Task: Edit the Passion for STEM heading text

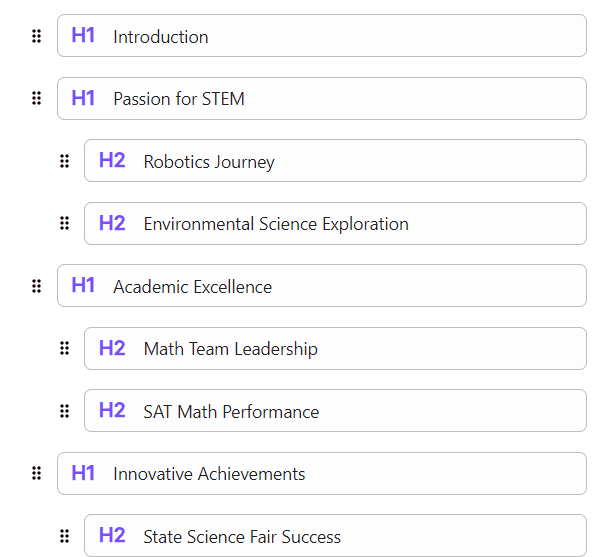Action: tap(179, 99)
